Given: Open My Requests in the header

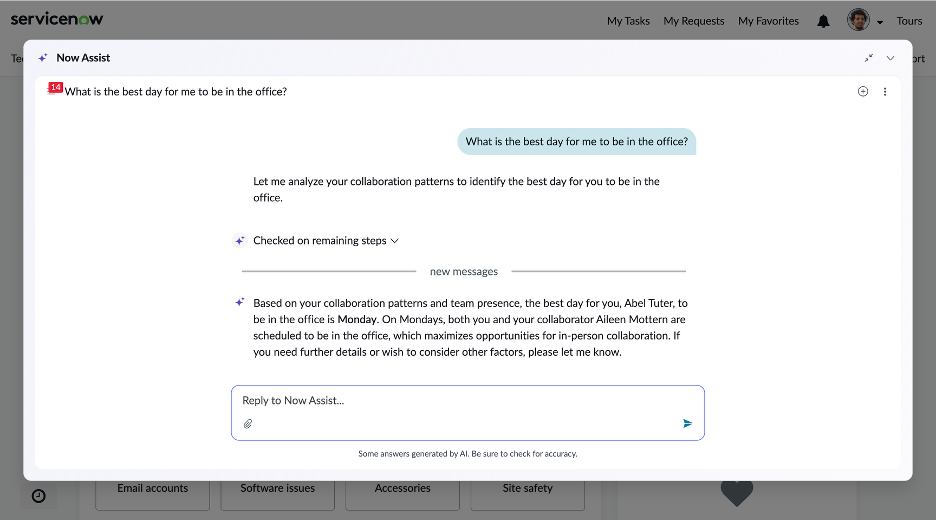Looking at the screenshot, I should tap(694, 21).
